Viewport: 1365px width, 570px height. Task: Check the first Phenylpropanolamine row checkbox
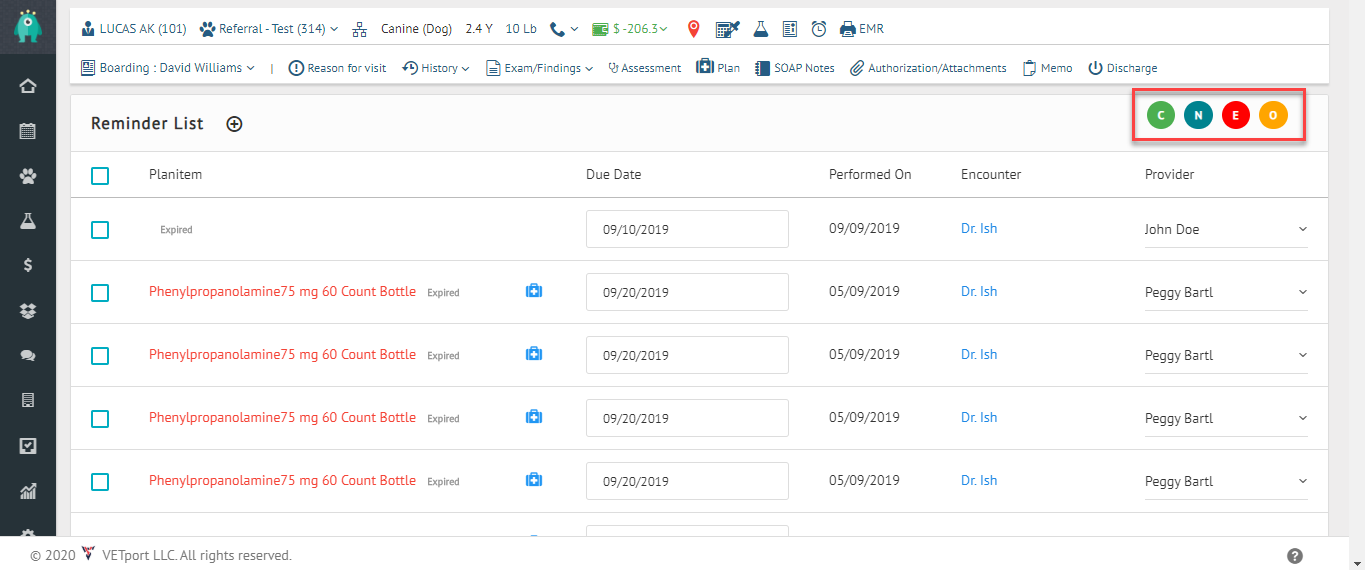[x=100, y=293]
